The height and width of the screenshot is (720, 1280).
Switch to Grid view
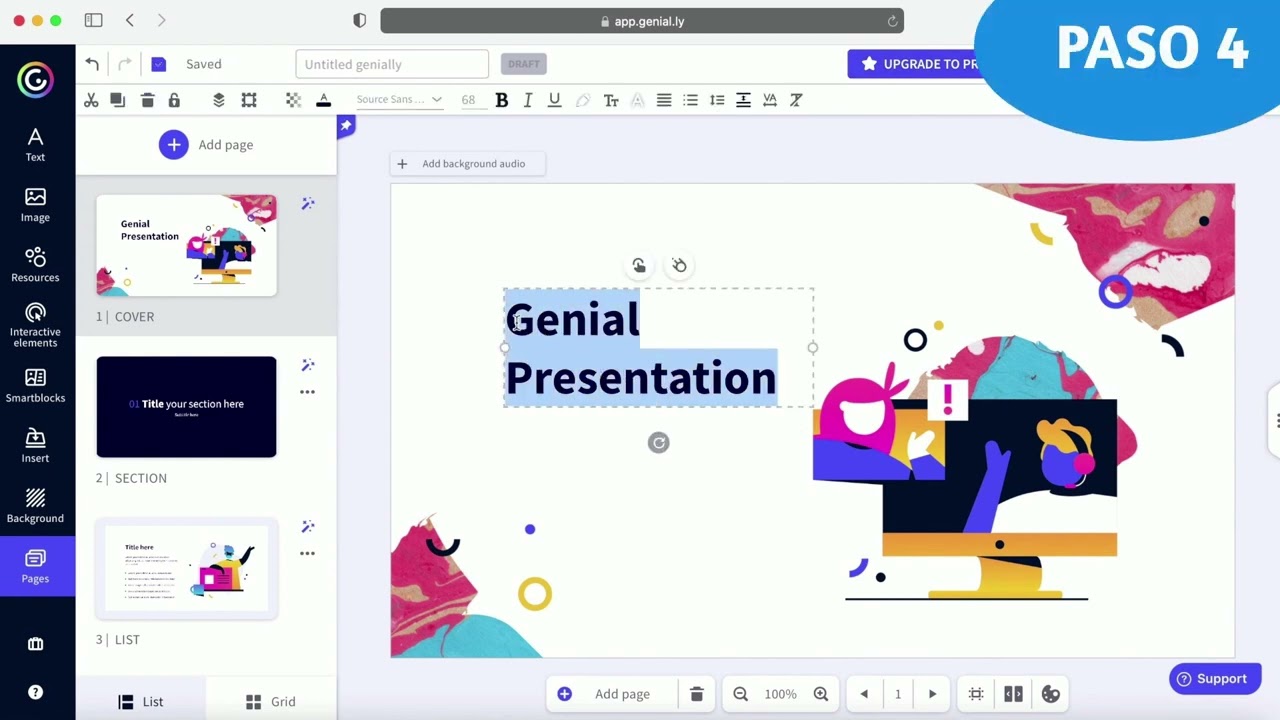coord(271,702)
